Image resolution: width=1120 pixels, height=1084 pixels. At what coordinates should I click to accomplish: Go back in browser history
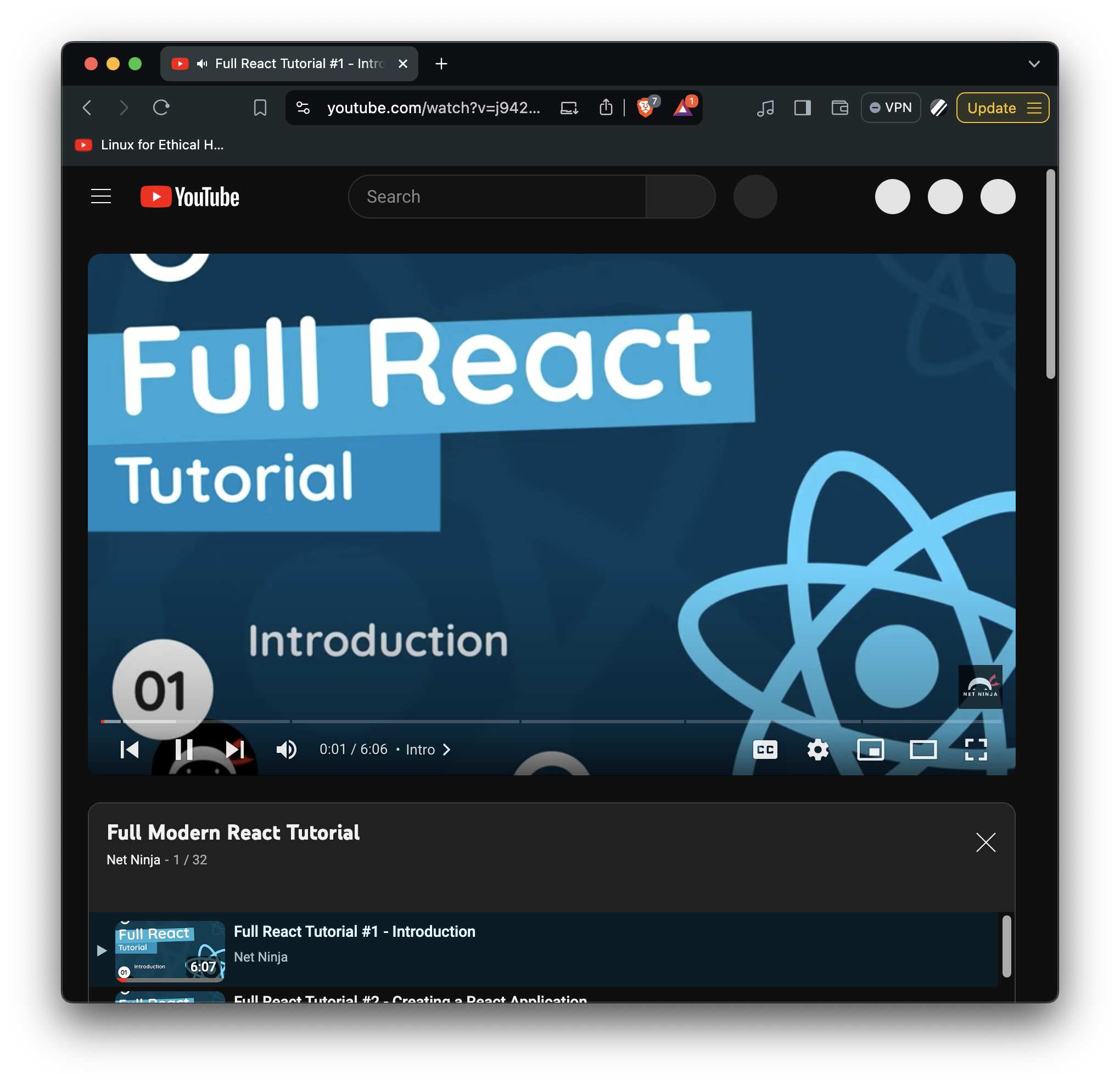87,108
